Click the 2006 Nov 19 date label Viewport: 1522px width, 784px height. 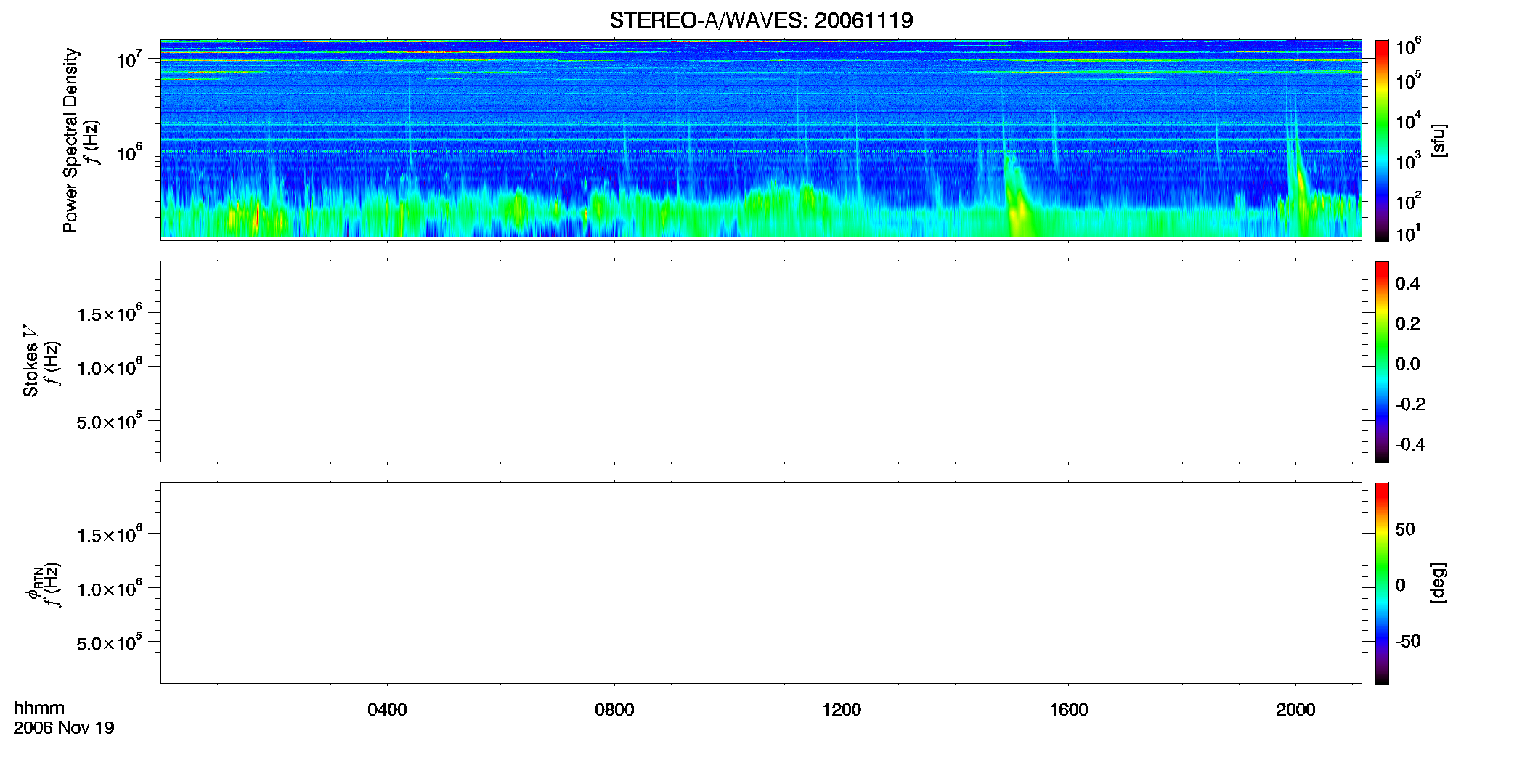click(64, 728)
